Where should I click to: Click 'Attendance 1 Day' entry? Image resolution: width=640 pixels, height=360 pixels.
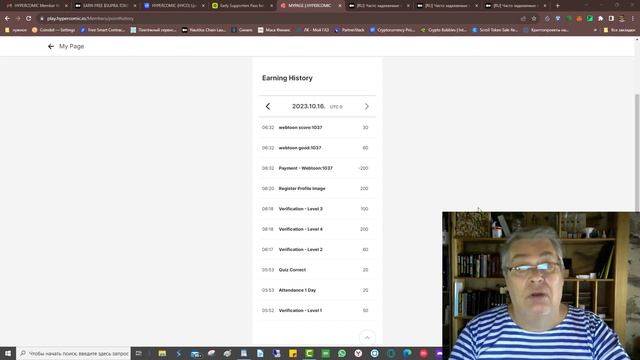click(x=317, y=290)
